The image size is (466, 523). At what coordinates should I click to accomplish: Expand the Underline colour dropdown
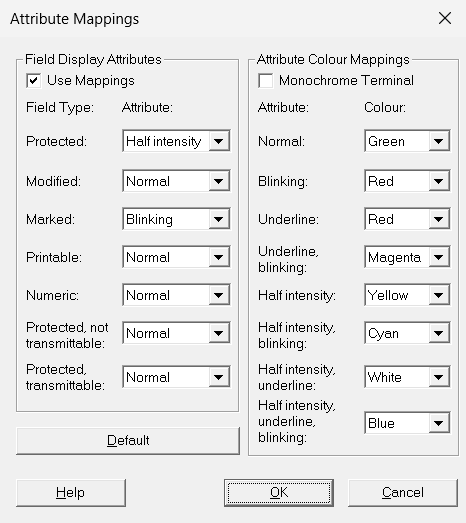click(407, 219)
